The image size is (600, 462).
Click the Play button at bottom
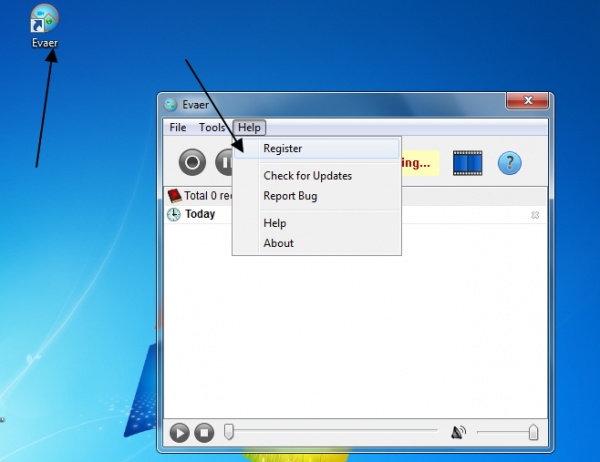pyautogui.click(x=179, y=433)
